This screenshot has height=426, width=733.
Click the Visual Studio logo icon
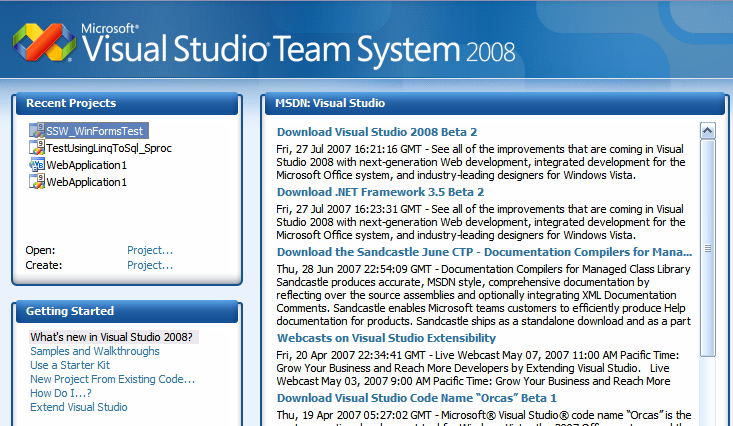(44, 43)
